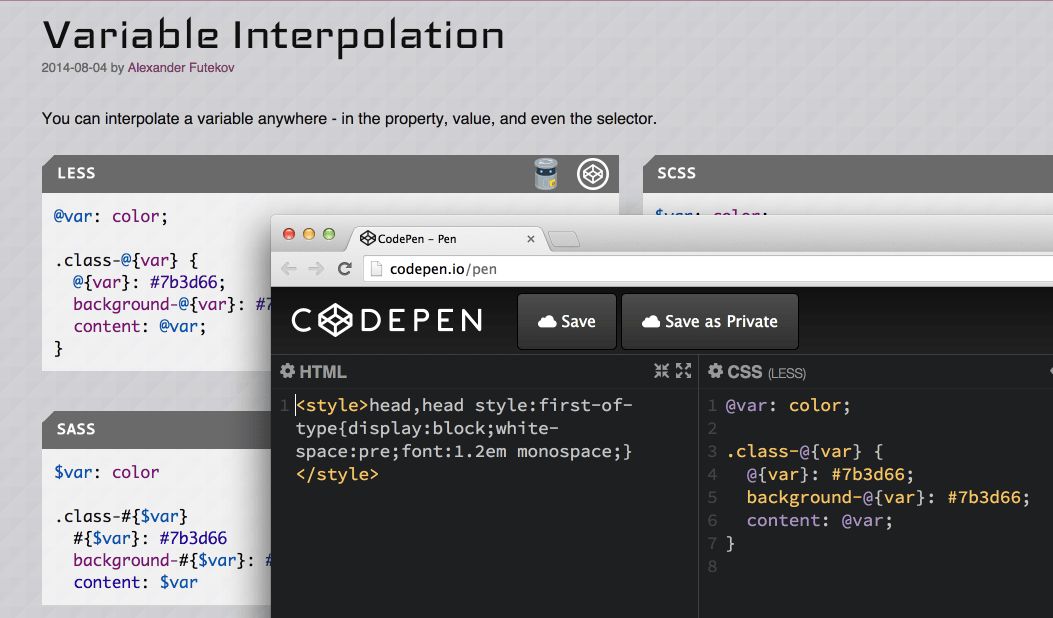Open the CSS panel settings gear
The height and width of the screenshot is (618, 1053).
tap(715, 371)
